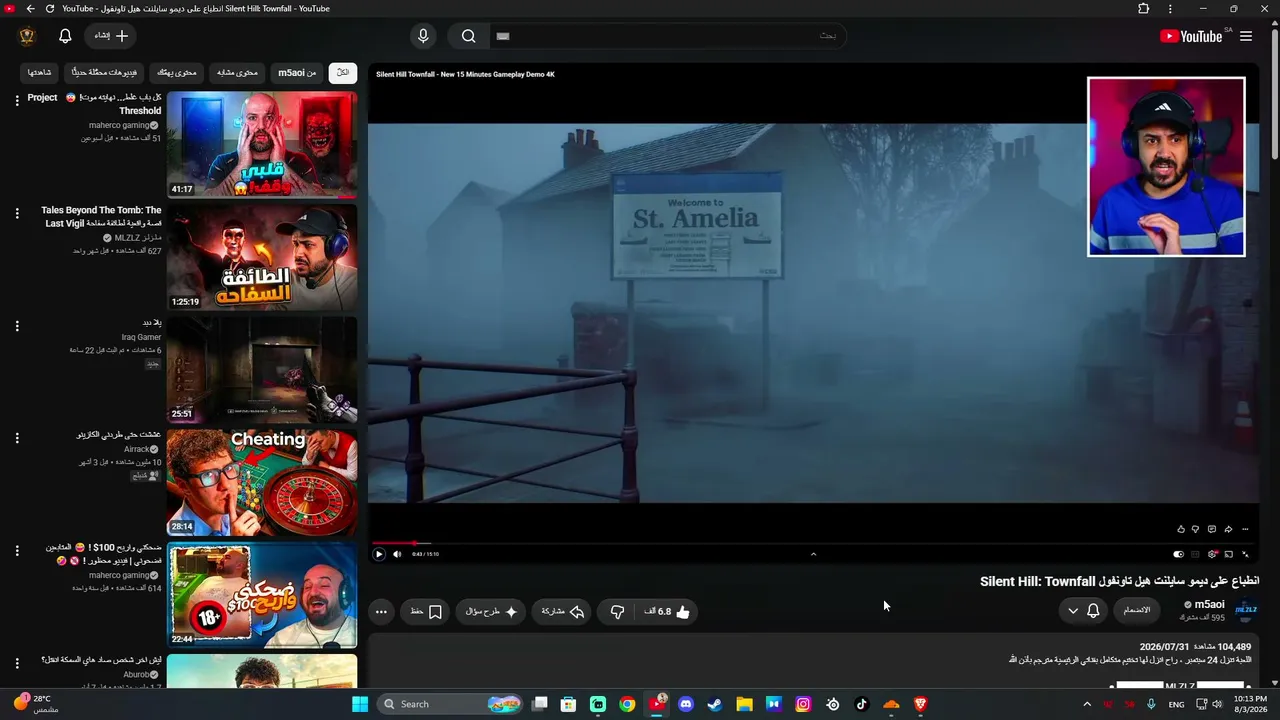Open the notifications bell in the header
The width and height of the screenshot is (1280, 720).
coord(65,36)
